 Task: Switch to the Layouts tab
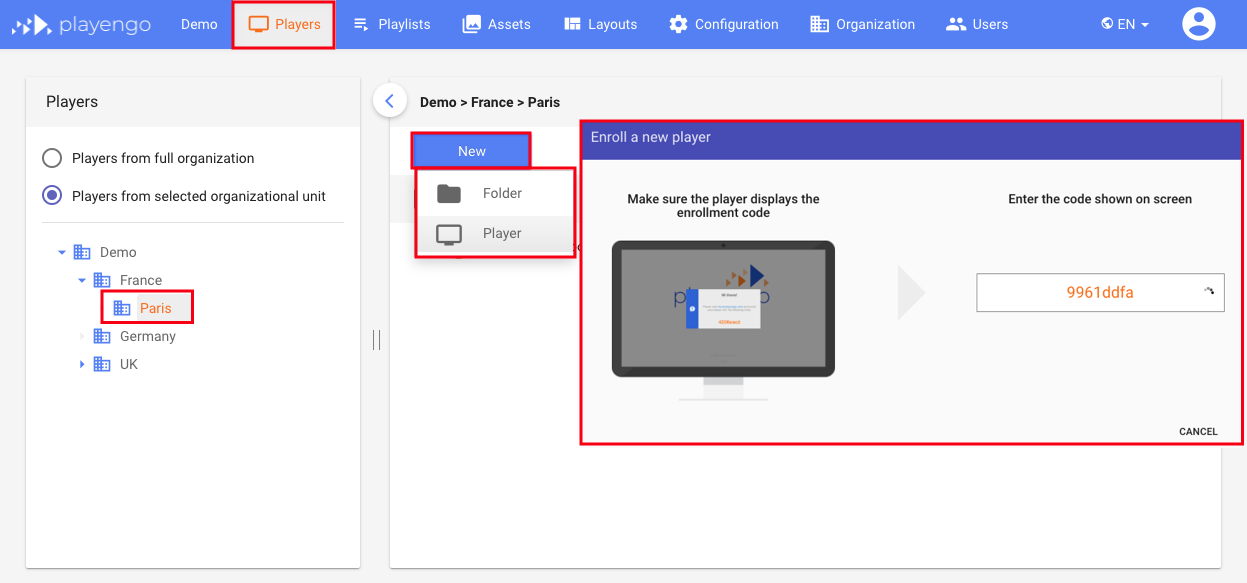600,24
